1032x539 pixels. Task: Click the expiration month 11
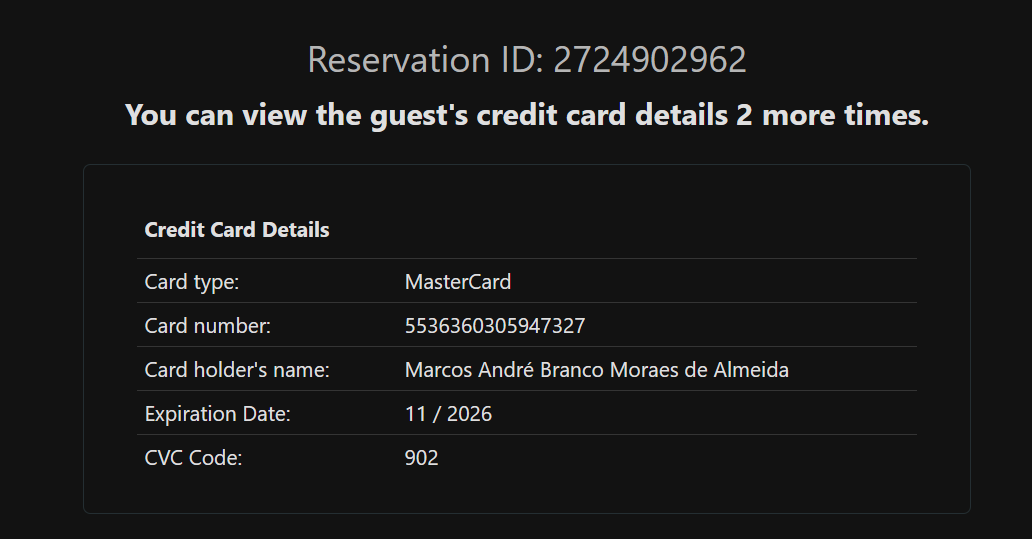tap(414, 414)
